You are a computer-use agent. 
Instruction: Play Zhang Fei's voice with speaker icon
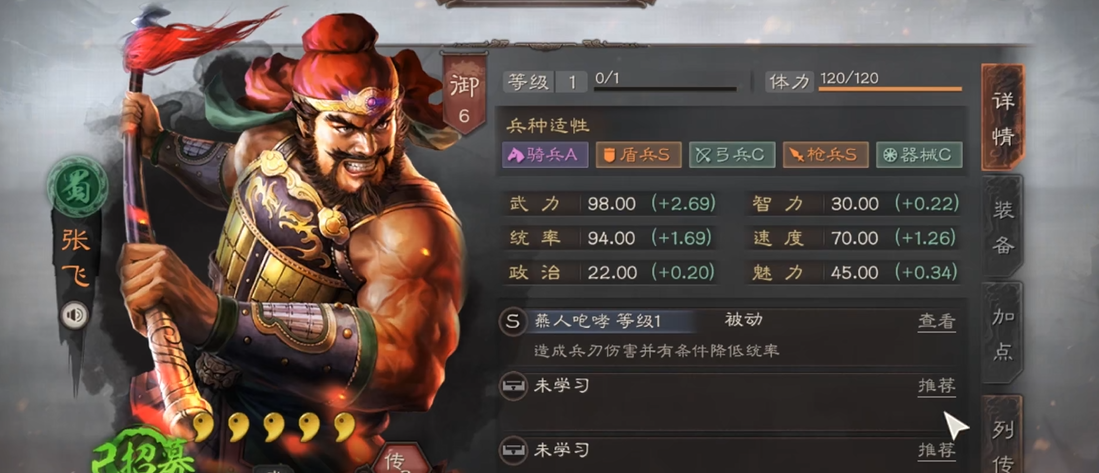point(74,315)
